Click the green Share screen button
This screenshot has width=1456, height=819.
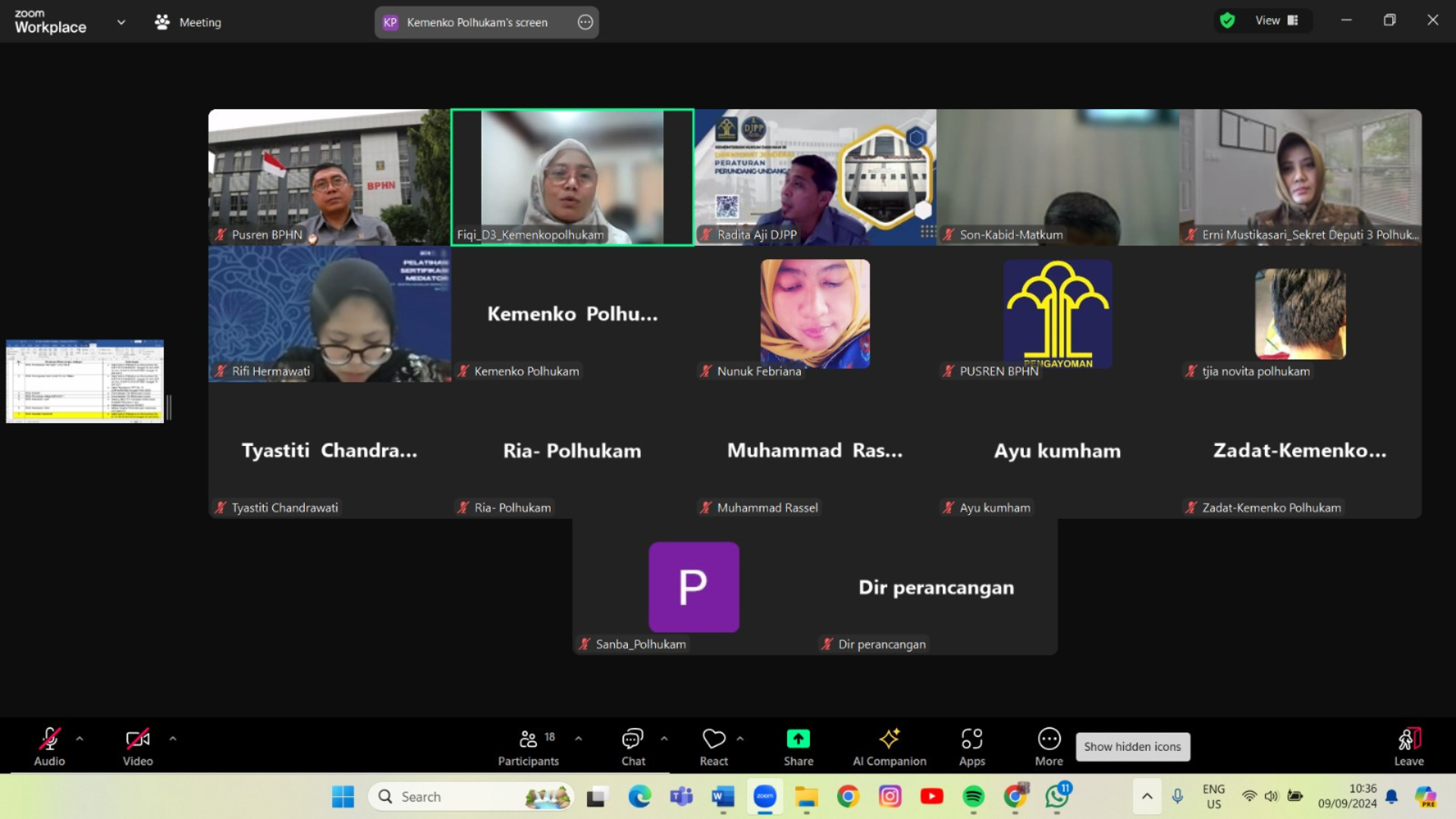click(x=799, y=747)
